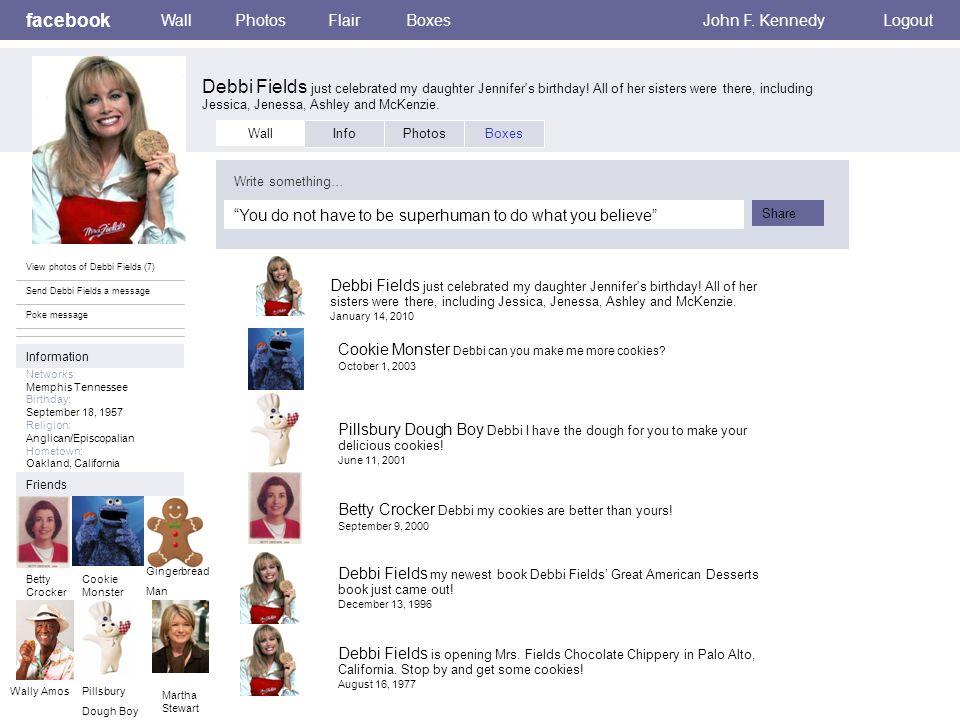Switch to the profile Photos tab
Image resolution: width=960 pixels, height=720 pixels.
point(424,133)
